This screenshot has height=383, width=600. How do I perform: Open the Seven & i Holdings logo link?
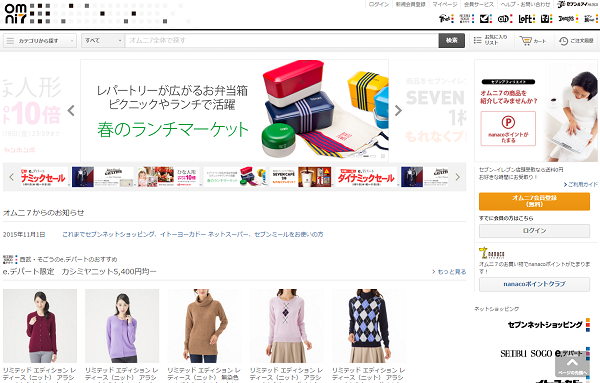coord(577,4)
